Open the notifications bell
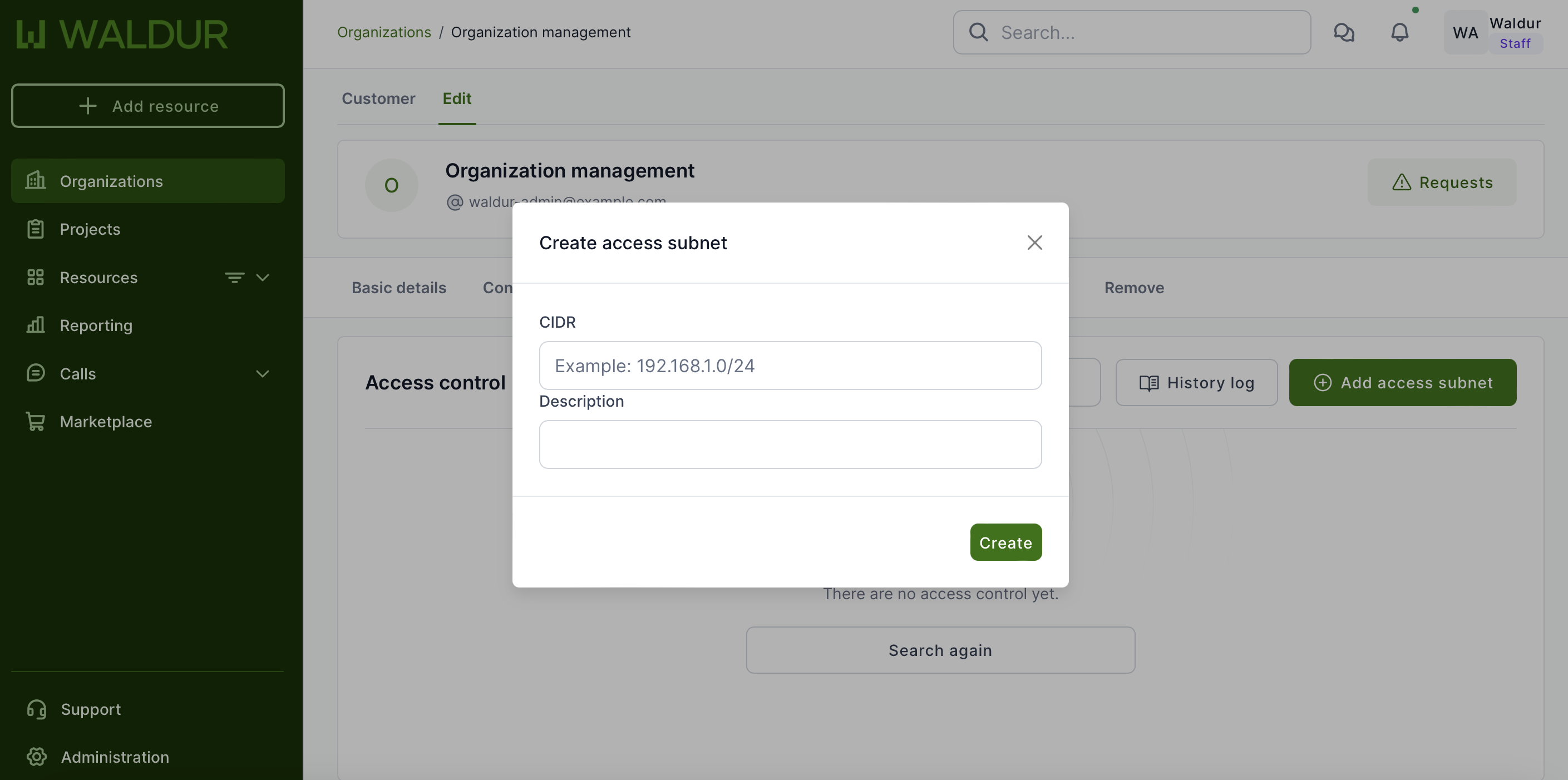The width and height of the screenshot is (1568, 780). pyautogui.click(x=1399, y=32)
